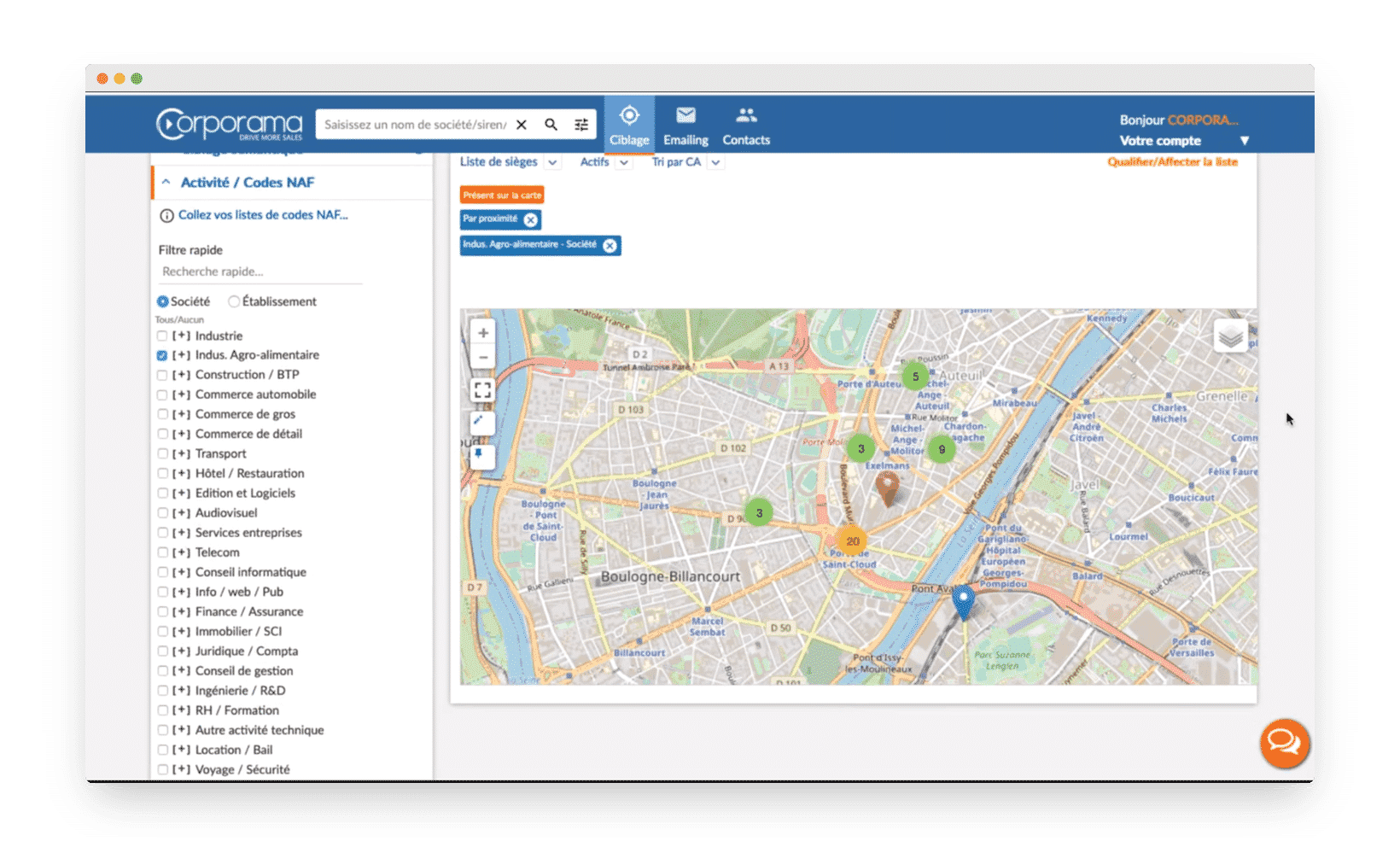Collapse the Activité / Codes NAF section

click(x=166, y=183)
